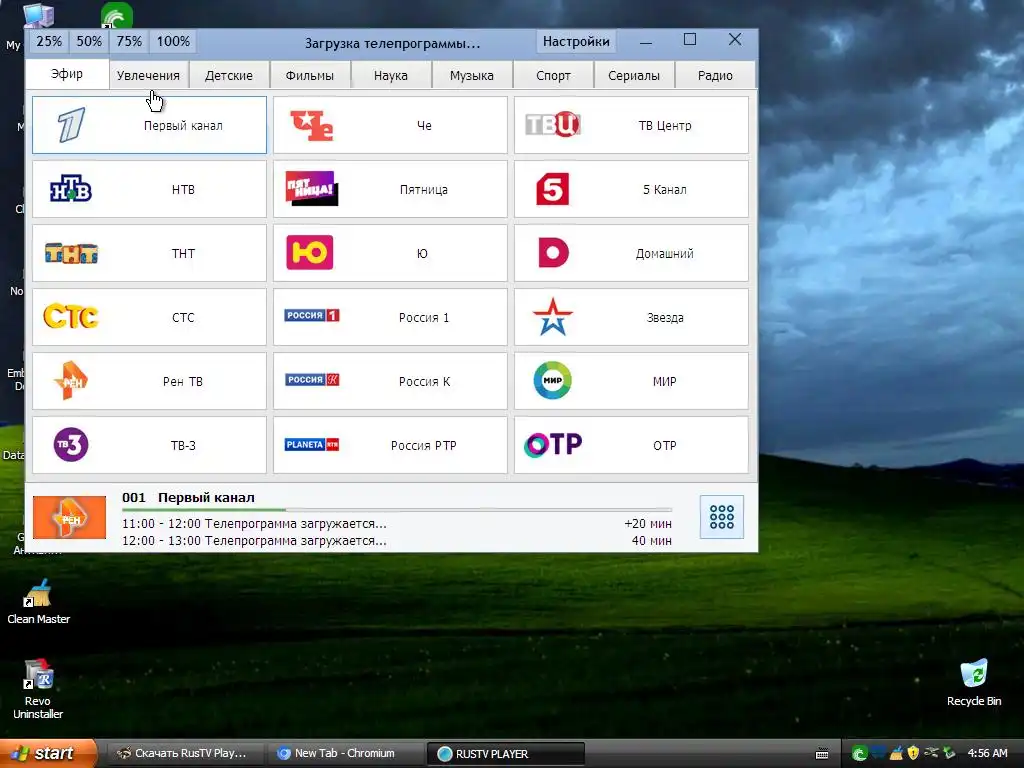This screenshot has width=1024, height=768.
Task: Set window size to 50%
Action: click(x=89, y=41)
